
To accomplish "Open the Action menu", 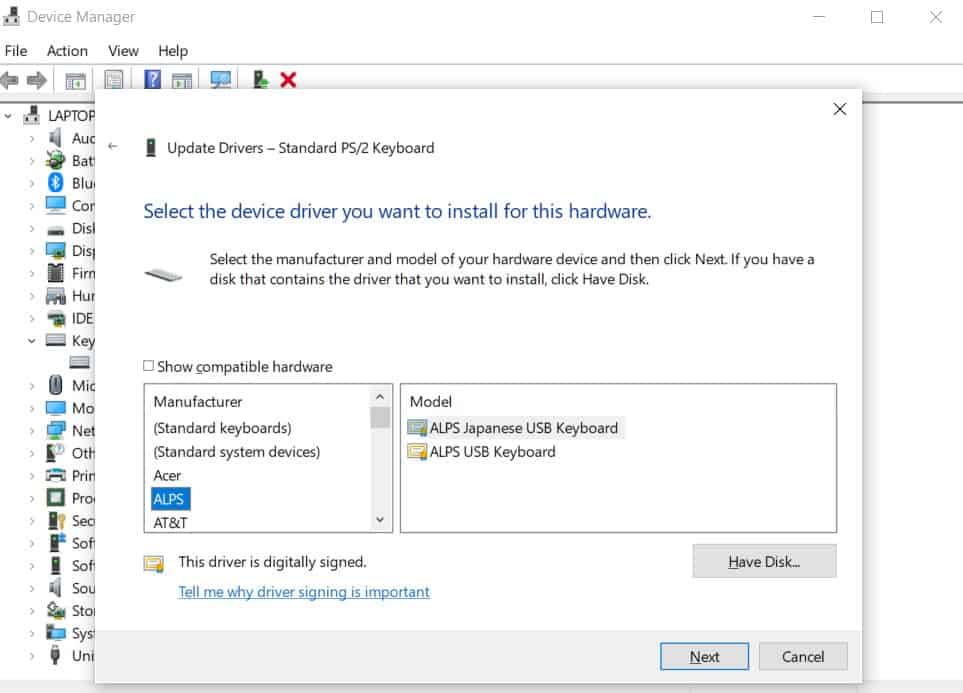I will click(x=67, y=51).
